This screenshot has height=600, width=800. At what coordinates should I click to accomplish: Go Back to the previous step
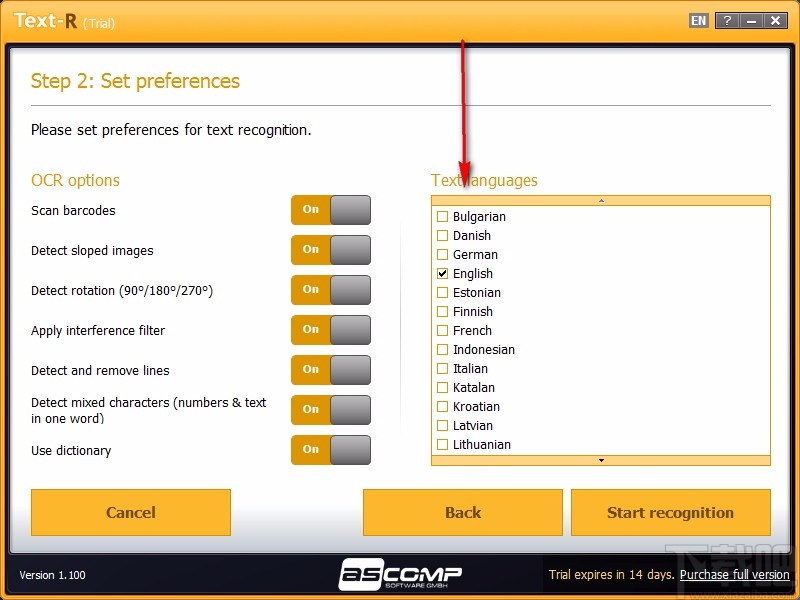(x=463, y=512)
